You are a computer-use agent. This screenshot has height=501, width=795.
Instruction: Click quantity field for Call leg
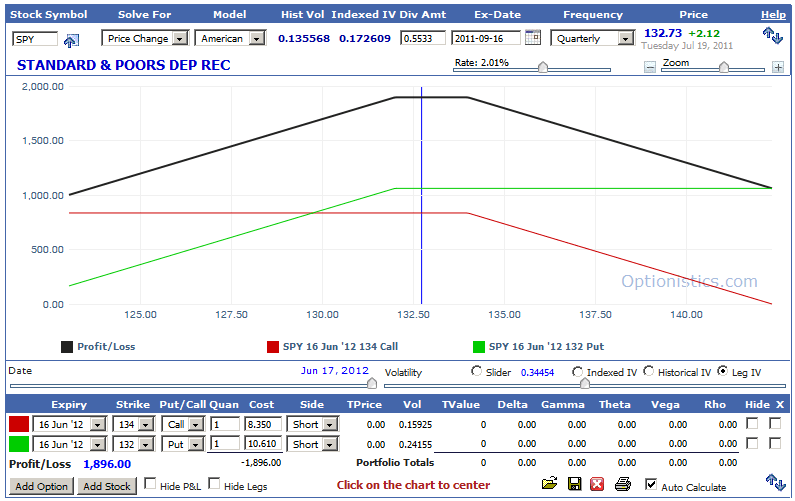pos(225,424)
